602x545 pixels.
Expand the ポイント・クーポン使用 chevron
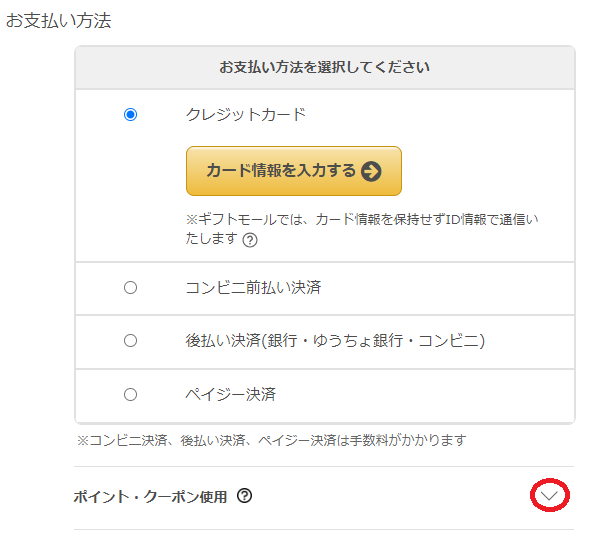(x=549, y=495)
